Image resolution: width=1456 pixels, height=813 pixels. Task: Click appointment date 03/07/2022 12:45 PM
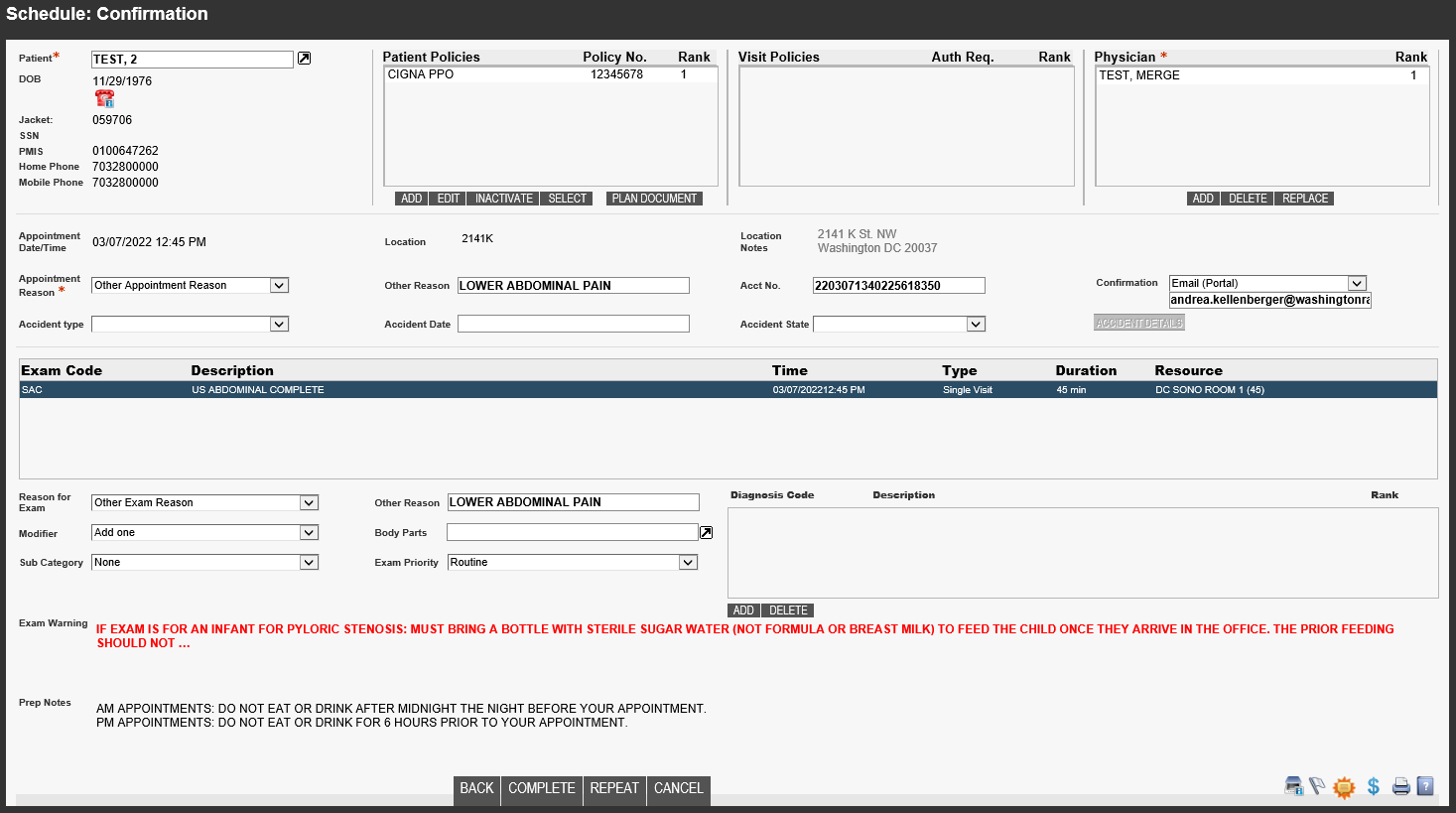tap(149, 242)
